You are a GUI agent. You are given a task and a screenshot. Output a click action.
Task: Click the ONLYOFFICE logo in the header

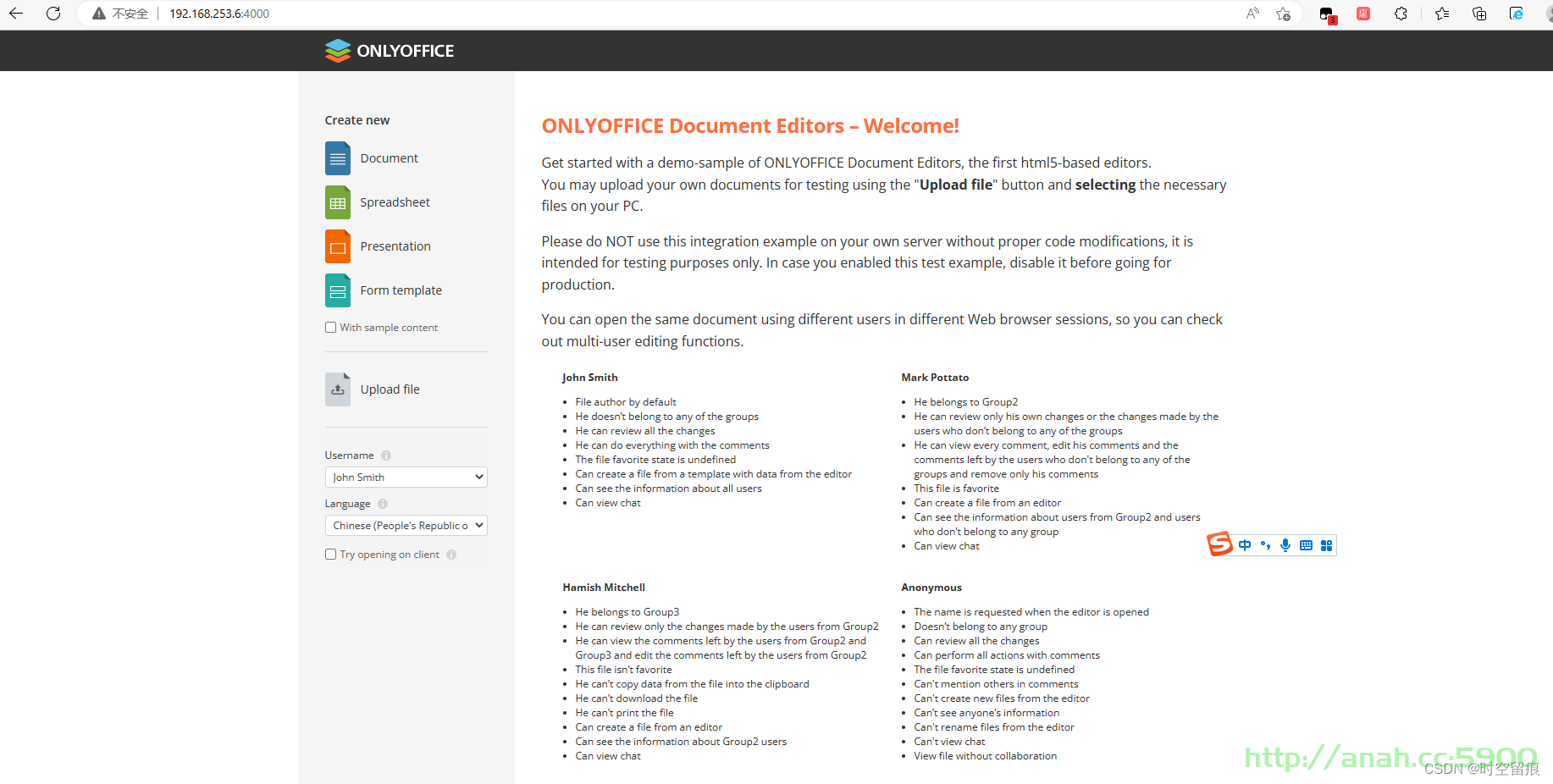click(390, 51)
